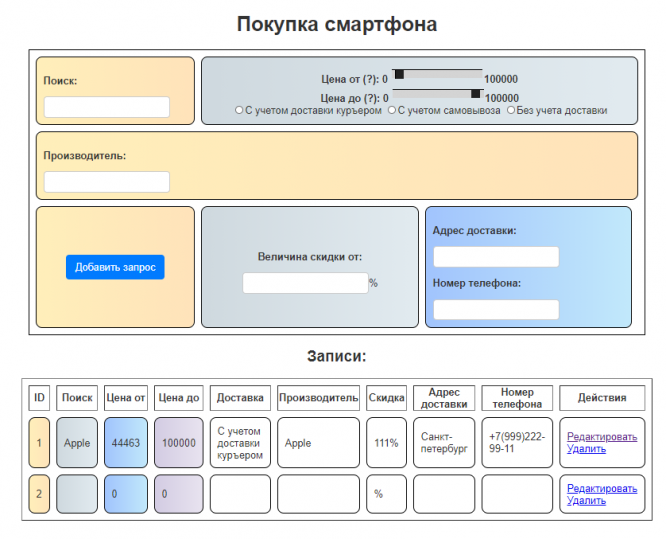
Task: Click the 'Санкт-петербург' address cell
Action: tap(444, 442)
